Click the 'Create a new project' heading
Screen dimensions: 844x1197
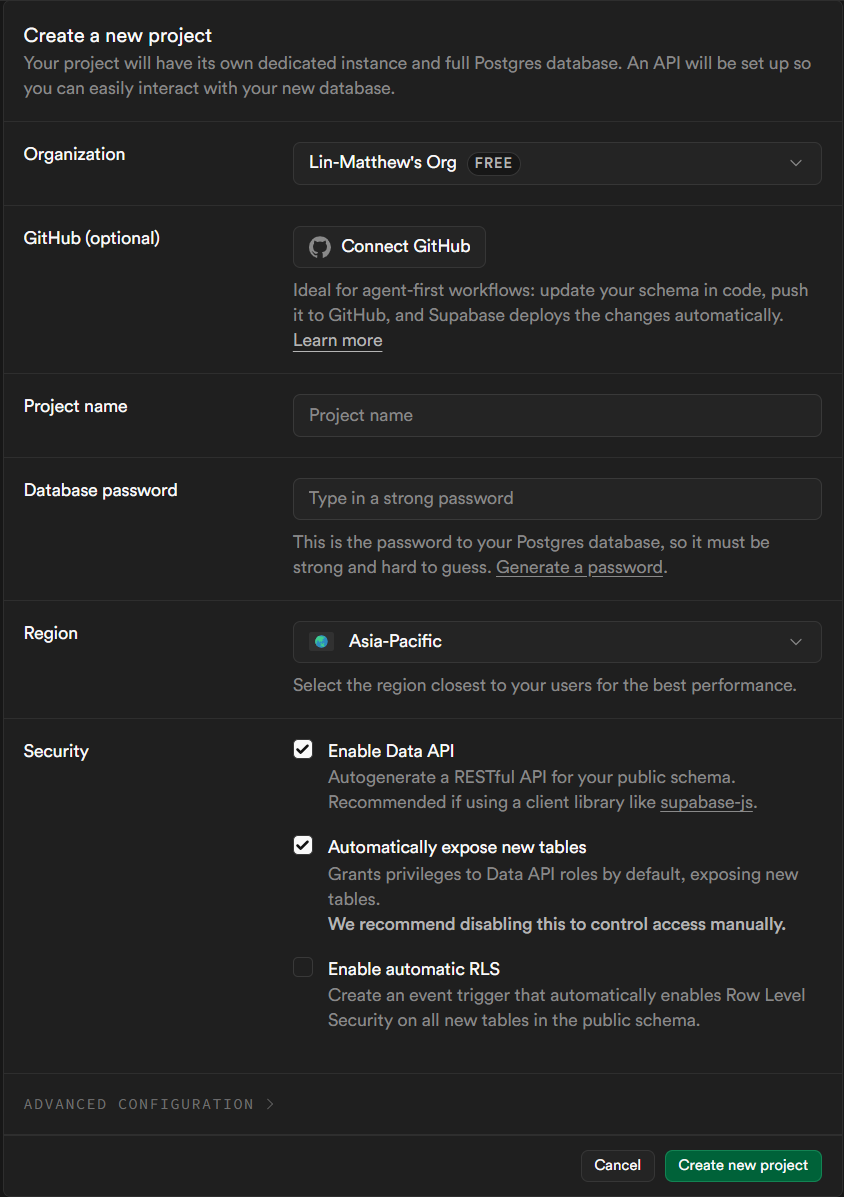[x=118, y=36]
